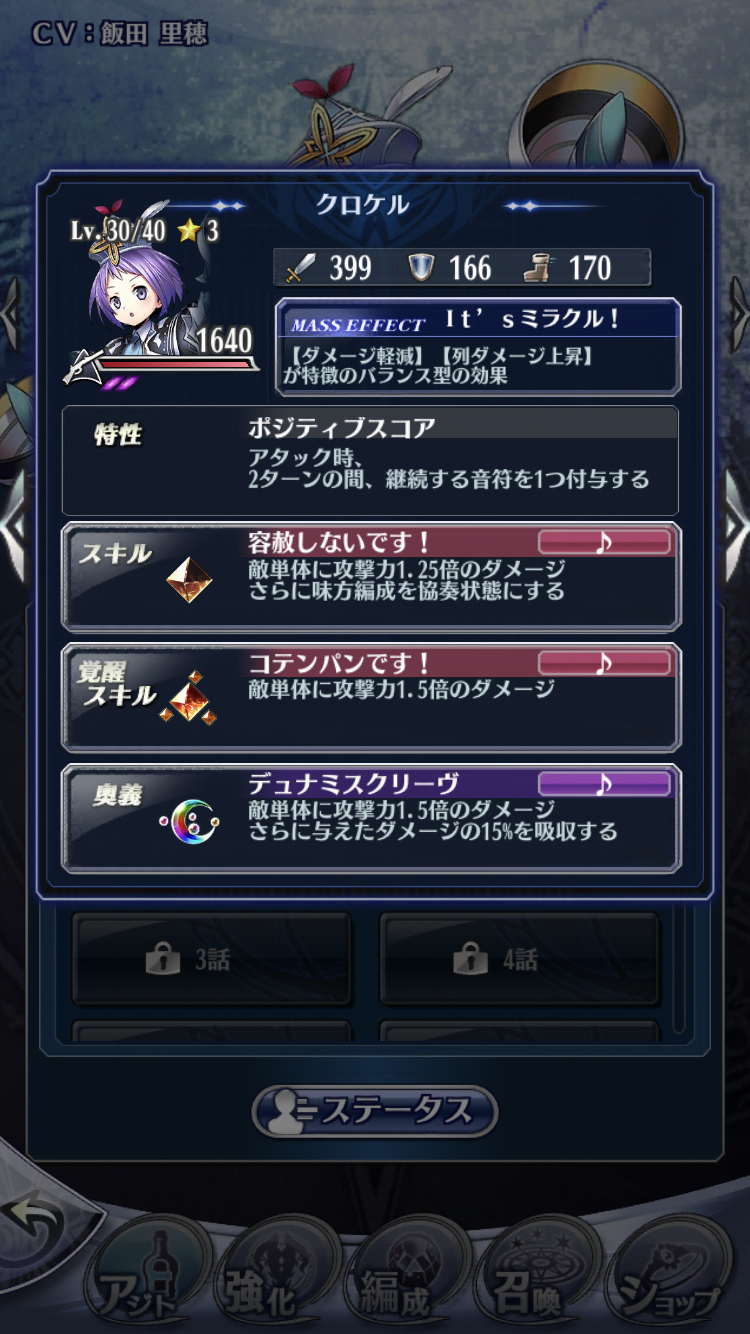Show next character with right chevron
Screen dimensions: 750x1334
[x=736, y=525]
